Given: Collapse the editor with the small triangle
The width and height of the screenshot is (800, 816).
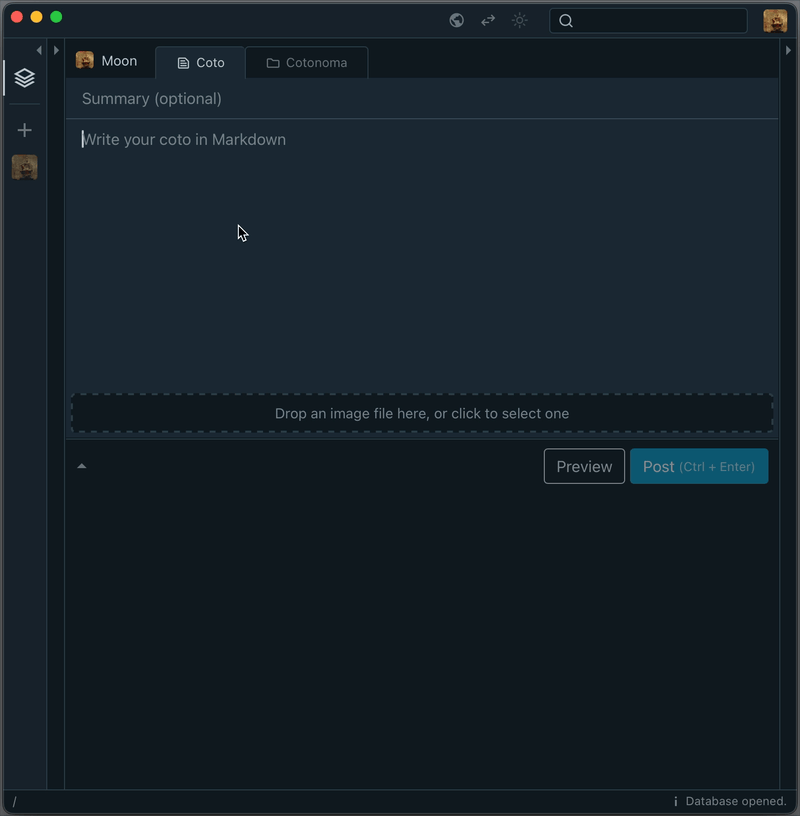Looking at the screenshot, I should pyautogui.click(x=82, y=466).
